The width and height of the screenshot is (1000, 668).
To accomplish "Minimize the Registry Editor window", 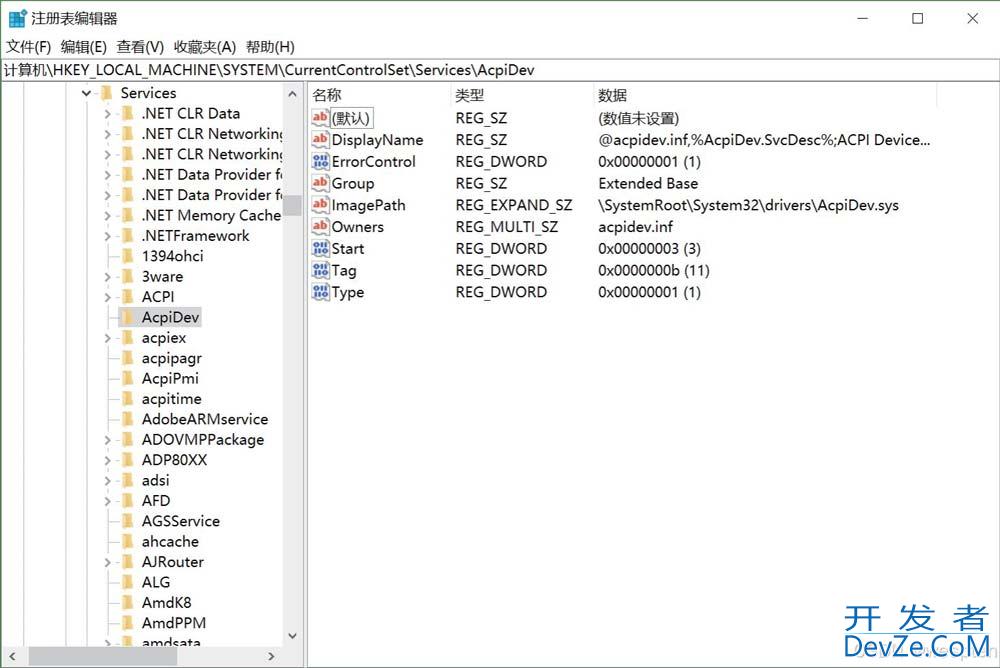I will [862, 19].
